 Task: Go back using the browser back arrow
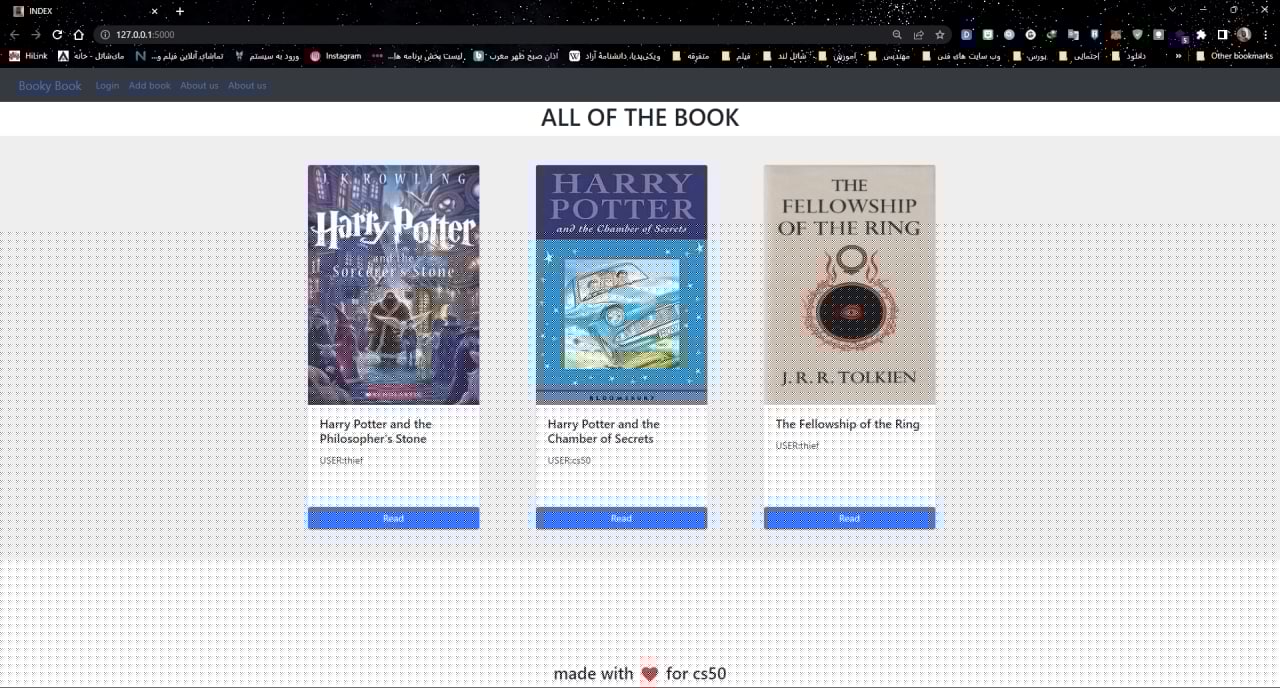coord(14,34)
